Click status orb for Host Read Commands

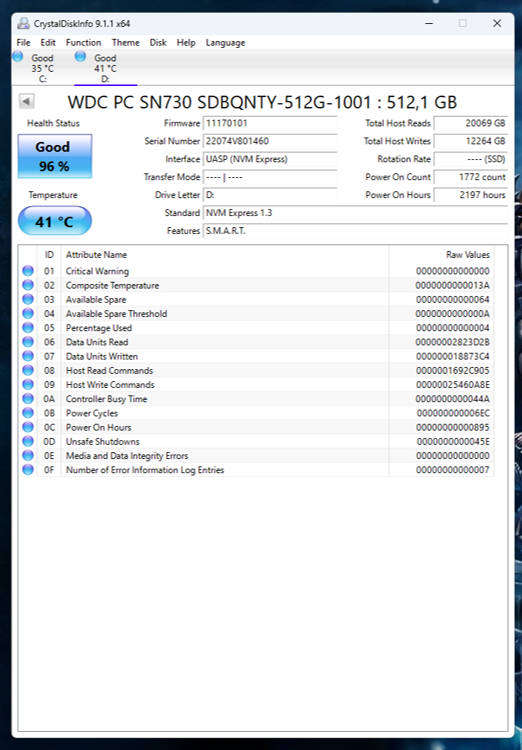pyautogui.click(x=28, y=370)
